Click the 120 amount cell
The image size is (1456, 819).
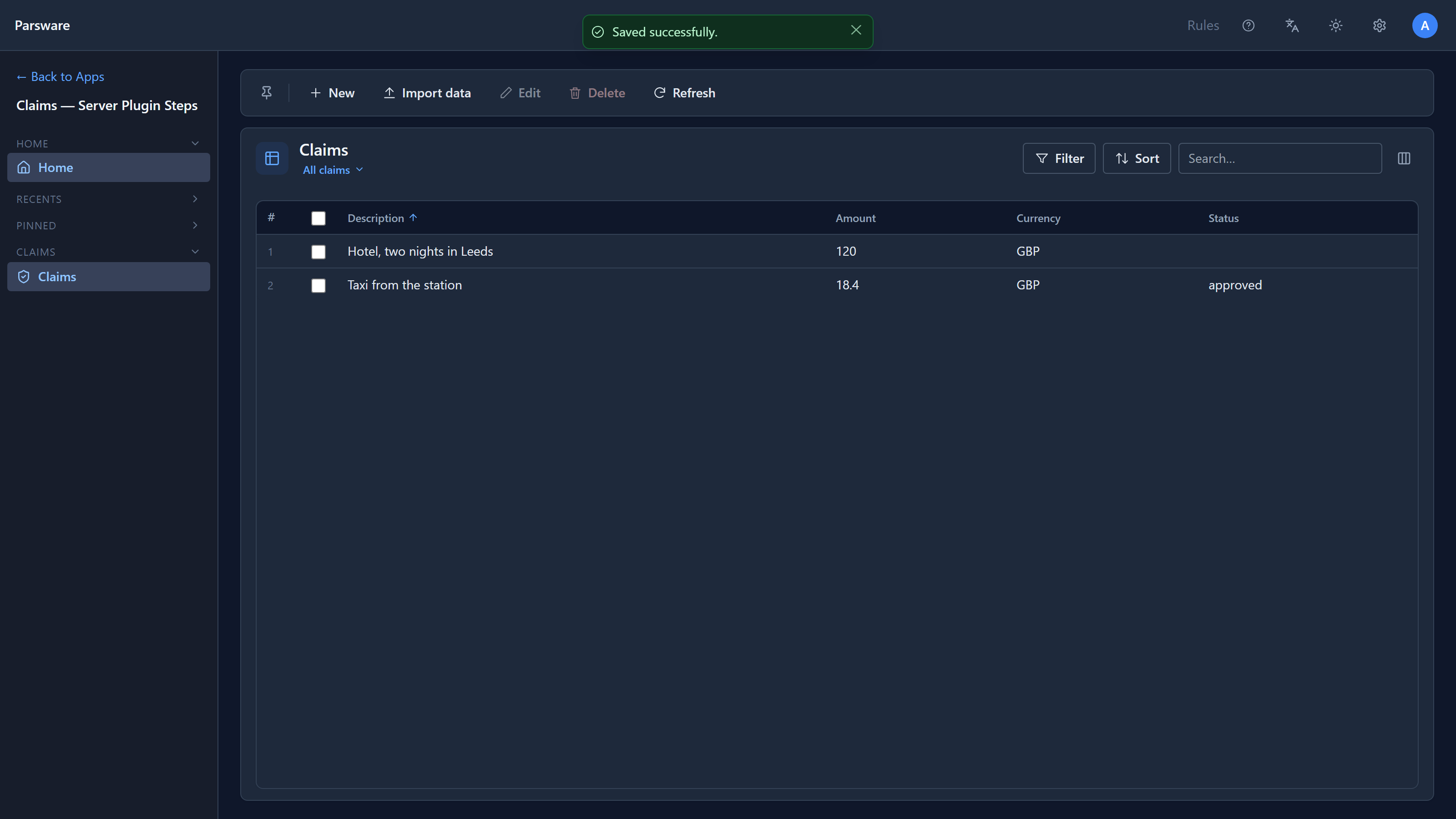coord(845,252)
